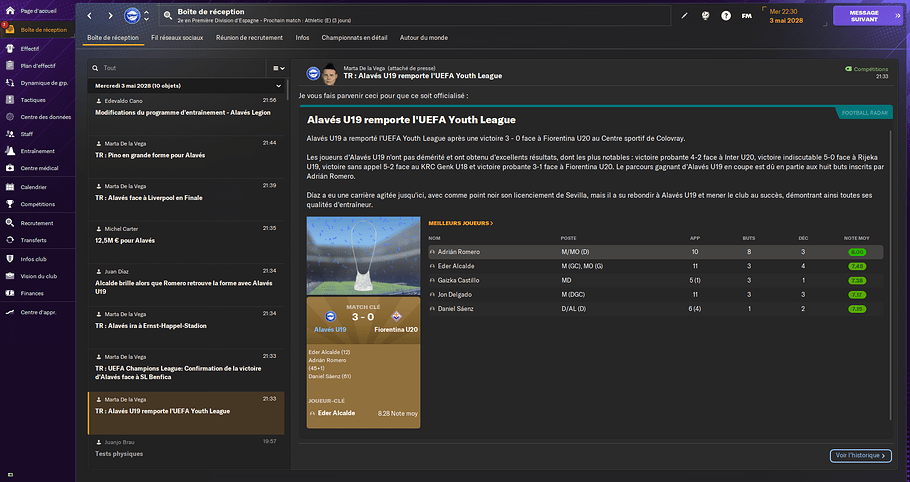Image resolution: width=910 pixels, height=482 pixels.
Task: Open message Modifications du programme d'entraînement
Action: click(186, 115)
